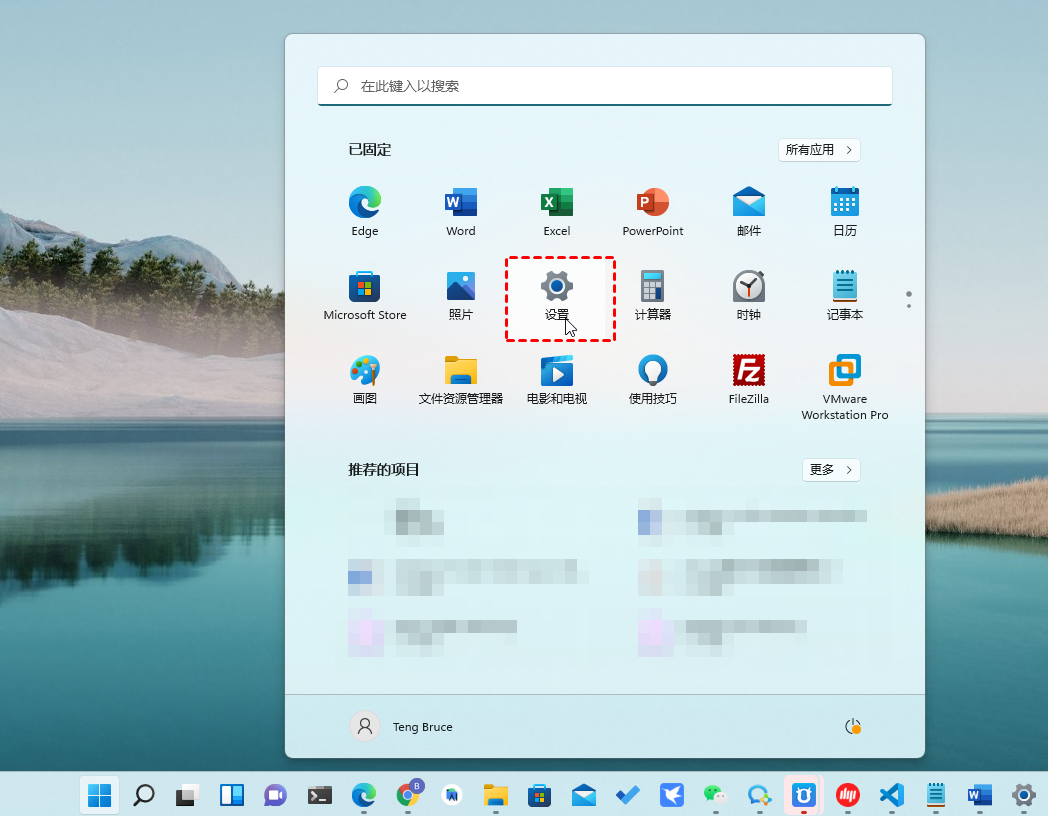1048x816 pixels.
Task: Open the Terminal from the taskbar
Action: [319, 795]
